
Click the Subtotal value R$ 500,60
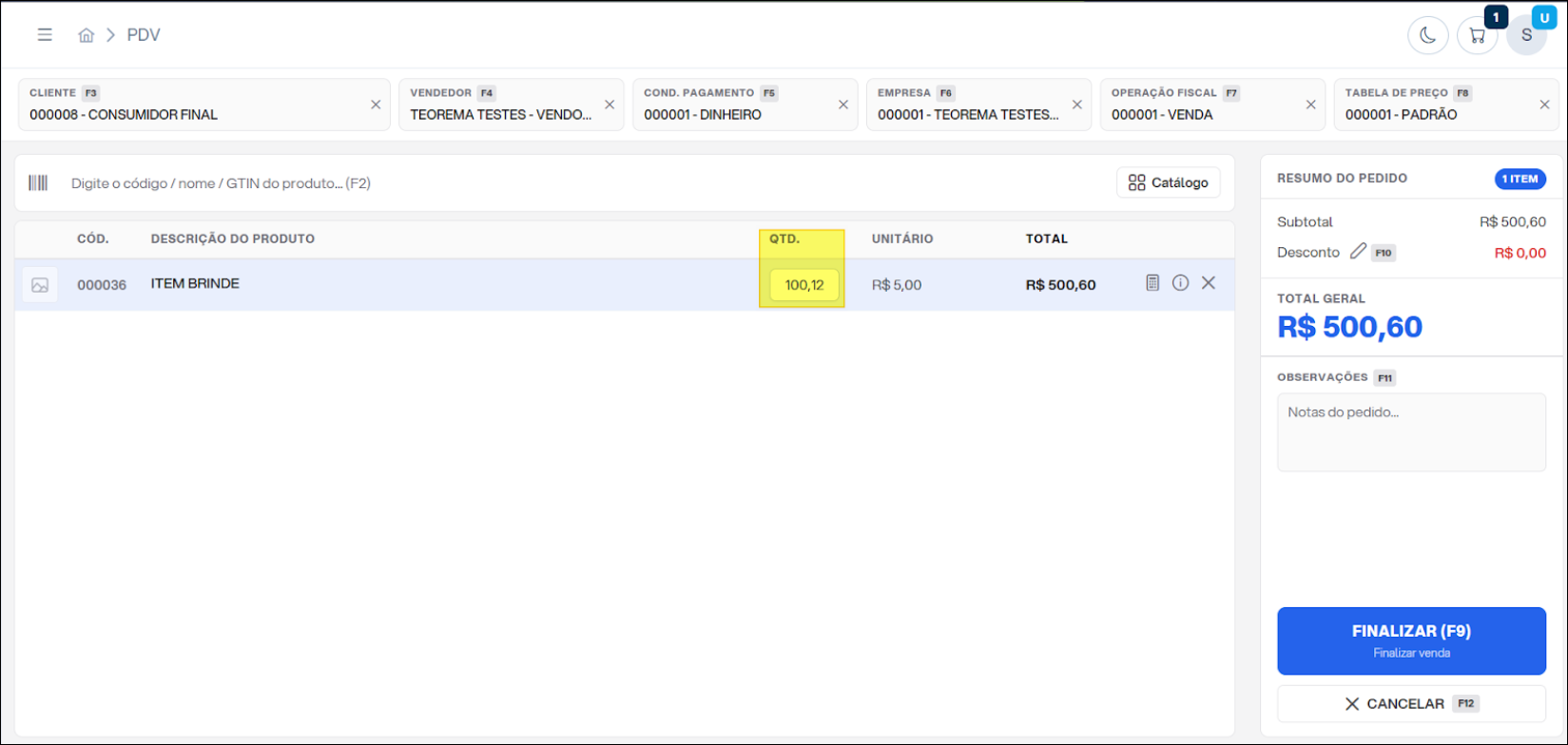tap(1513, 222)
